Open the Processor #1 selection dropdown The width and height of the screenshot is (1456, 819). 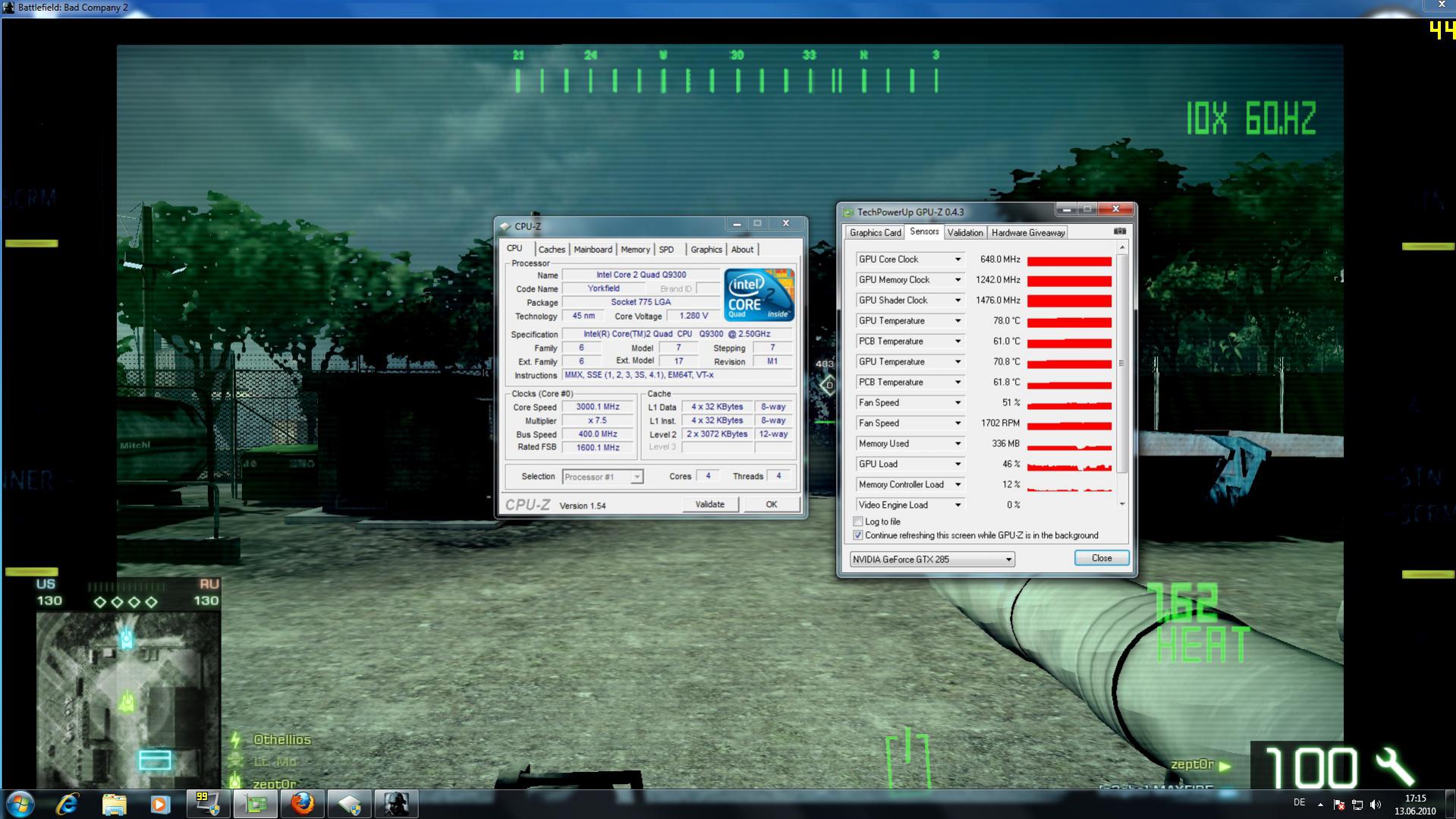point(602,477)
